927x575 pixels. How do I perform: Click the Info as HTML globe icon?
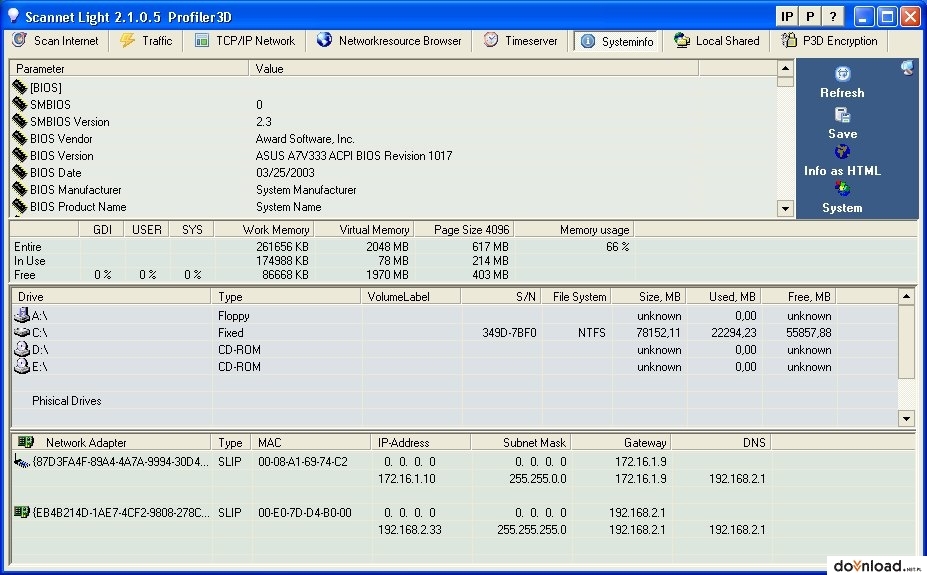click(842, 152)
